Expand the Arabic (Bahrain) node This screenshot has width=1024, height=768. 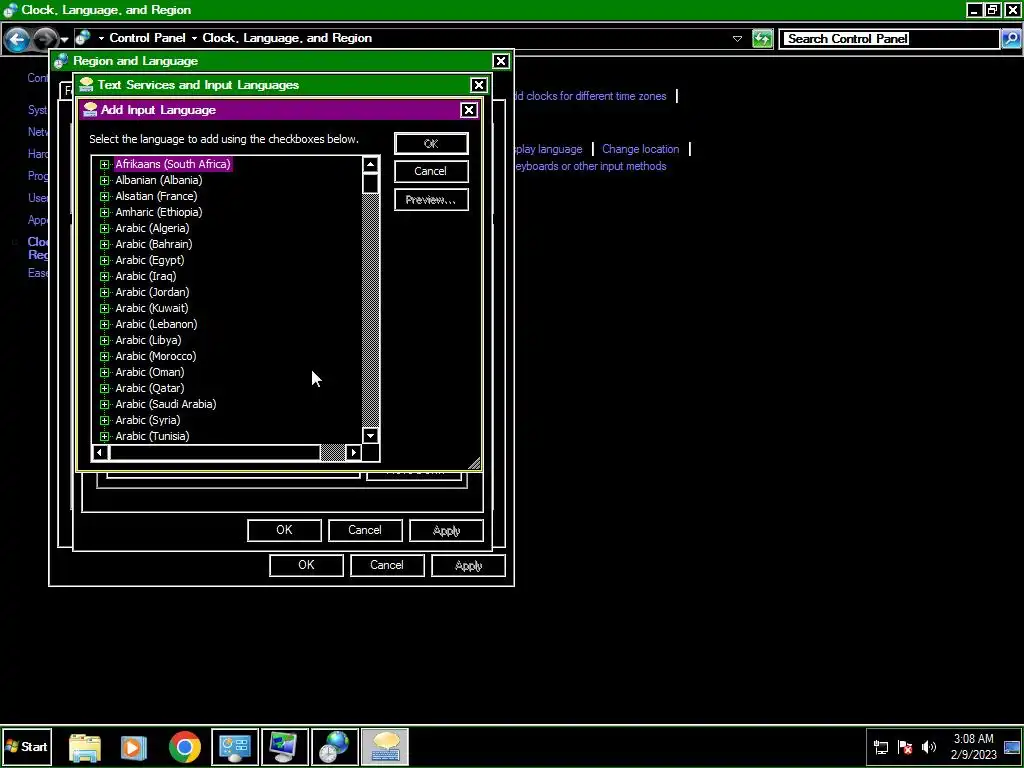104,244
